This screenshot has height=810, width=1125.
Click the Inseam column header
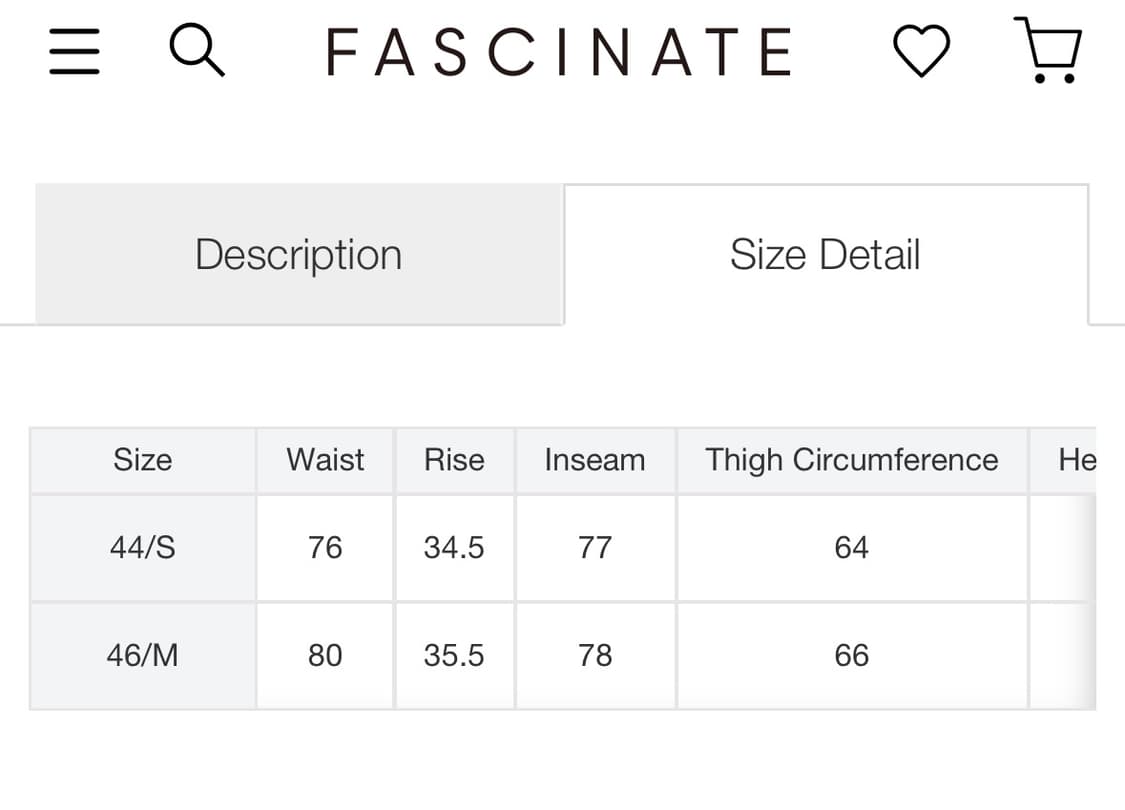tap(595, 460)
